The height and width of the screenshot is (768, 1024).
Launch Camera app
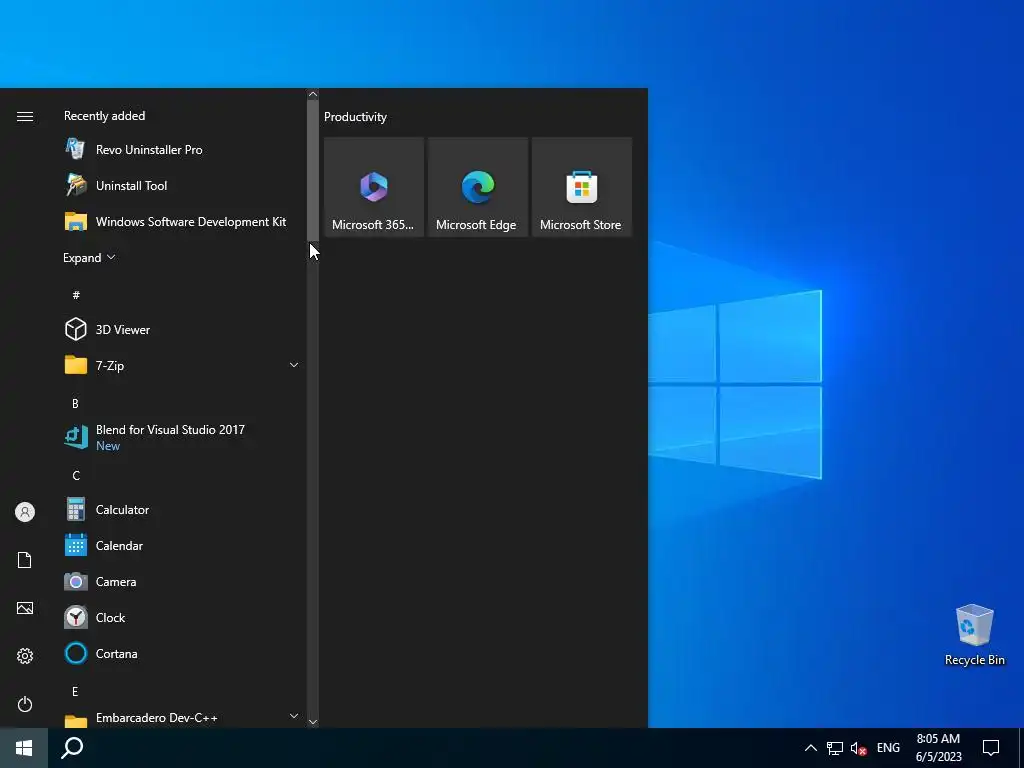[x=180, y=581]
